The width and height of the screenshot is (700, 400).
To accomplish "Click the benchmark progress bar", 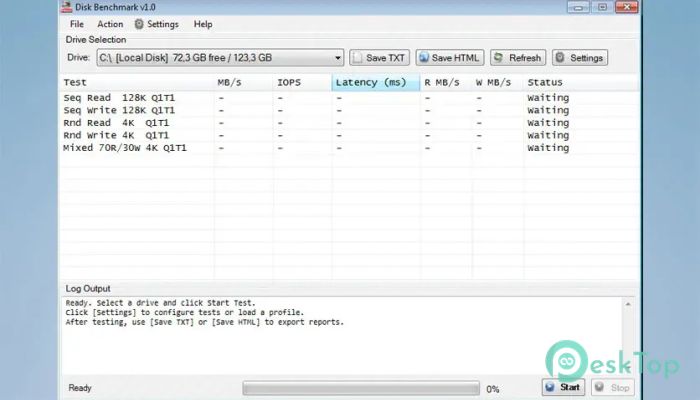I will click(361, 388).
